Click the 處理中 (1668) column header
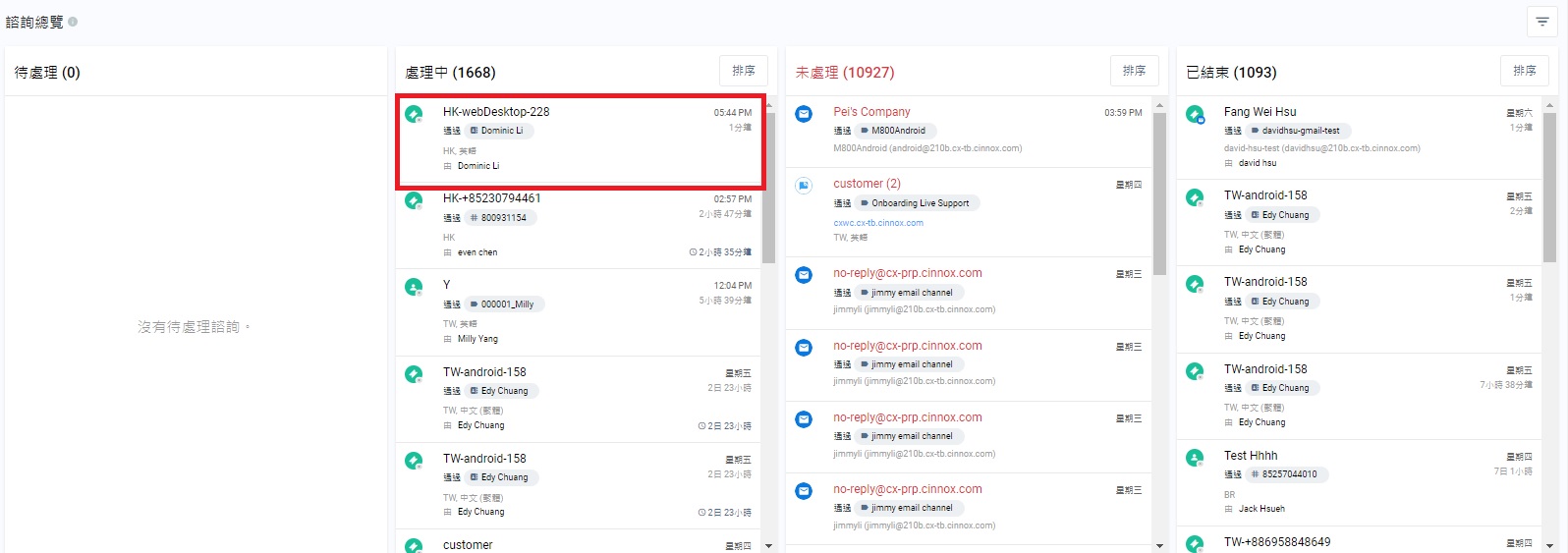 click(x=450, y=73)
